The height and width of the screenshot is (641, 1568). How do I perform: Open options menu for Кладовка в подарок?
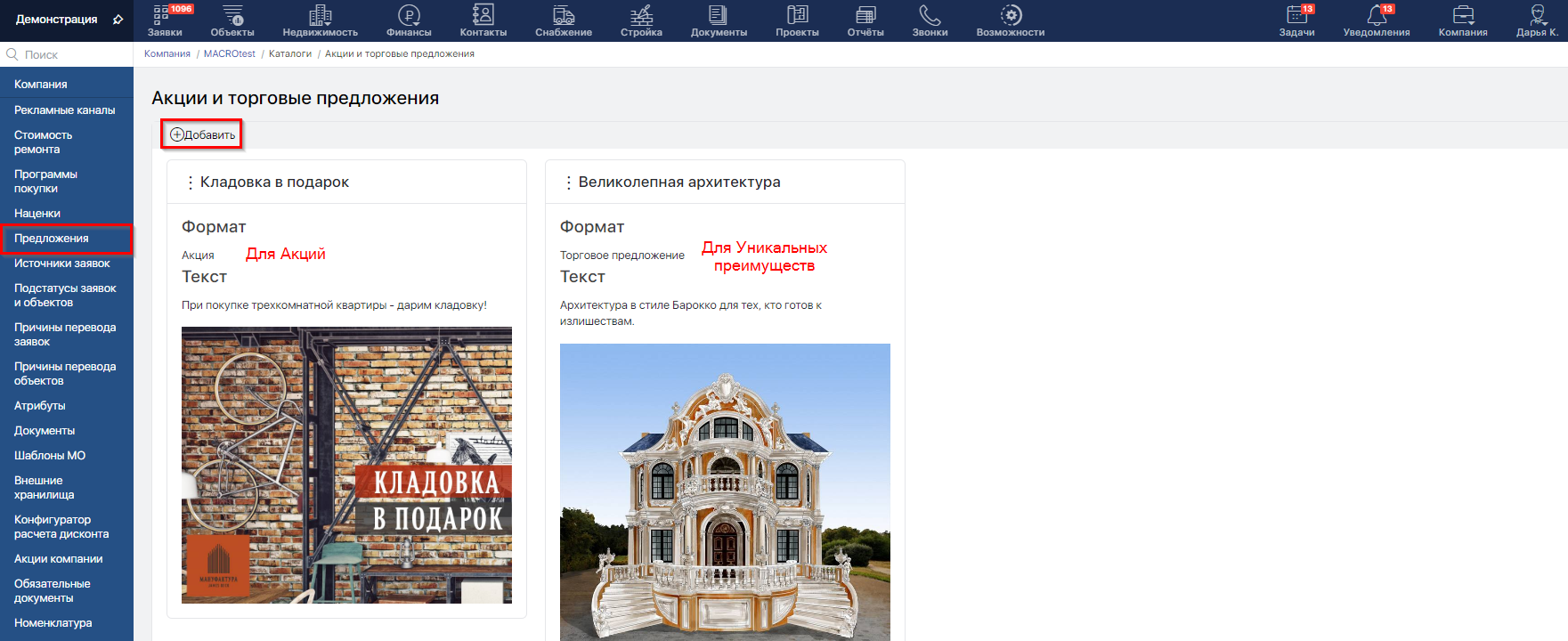[190, 183]
